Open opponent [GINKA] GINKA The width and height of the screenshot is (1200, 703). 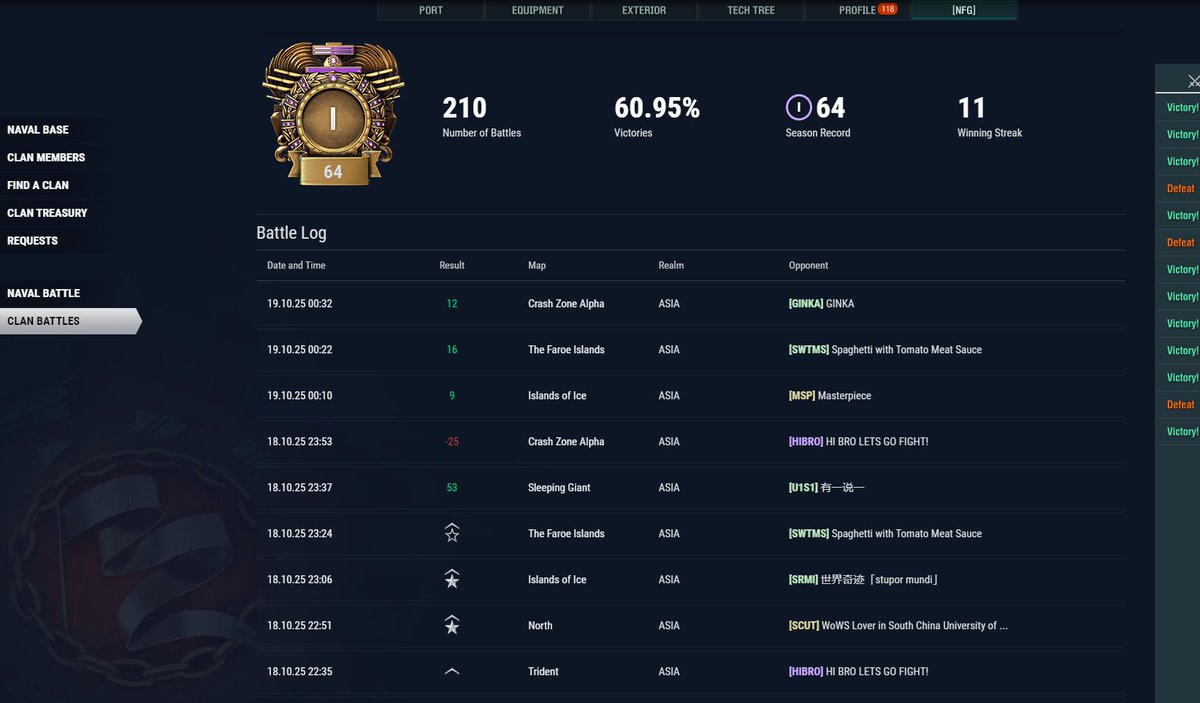pyautogui.click(x=821, y=304)
